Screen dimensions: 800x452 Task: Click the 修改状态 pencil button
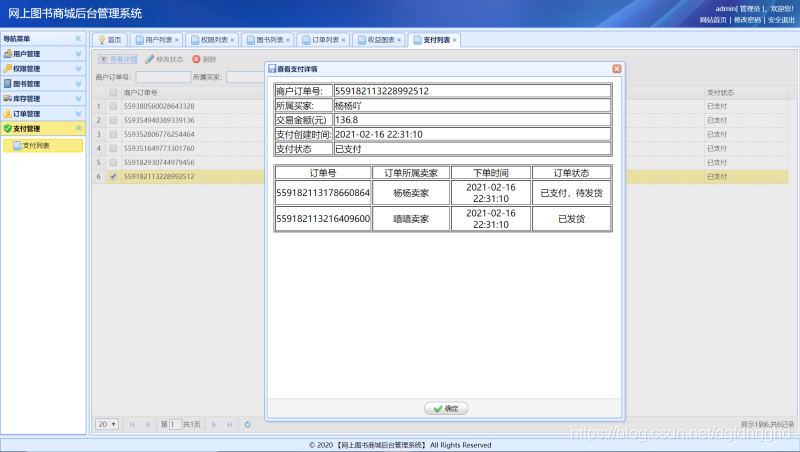tap(164, 59)
